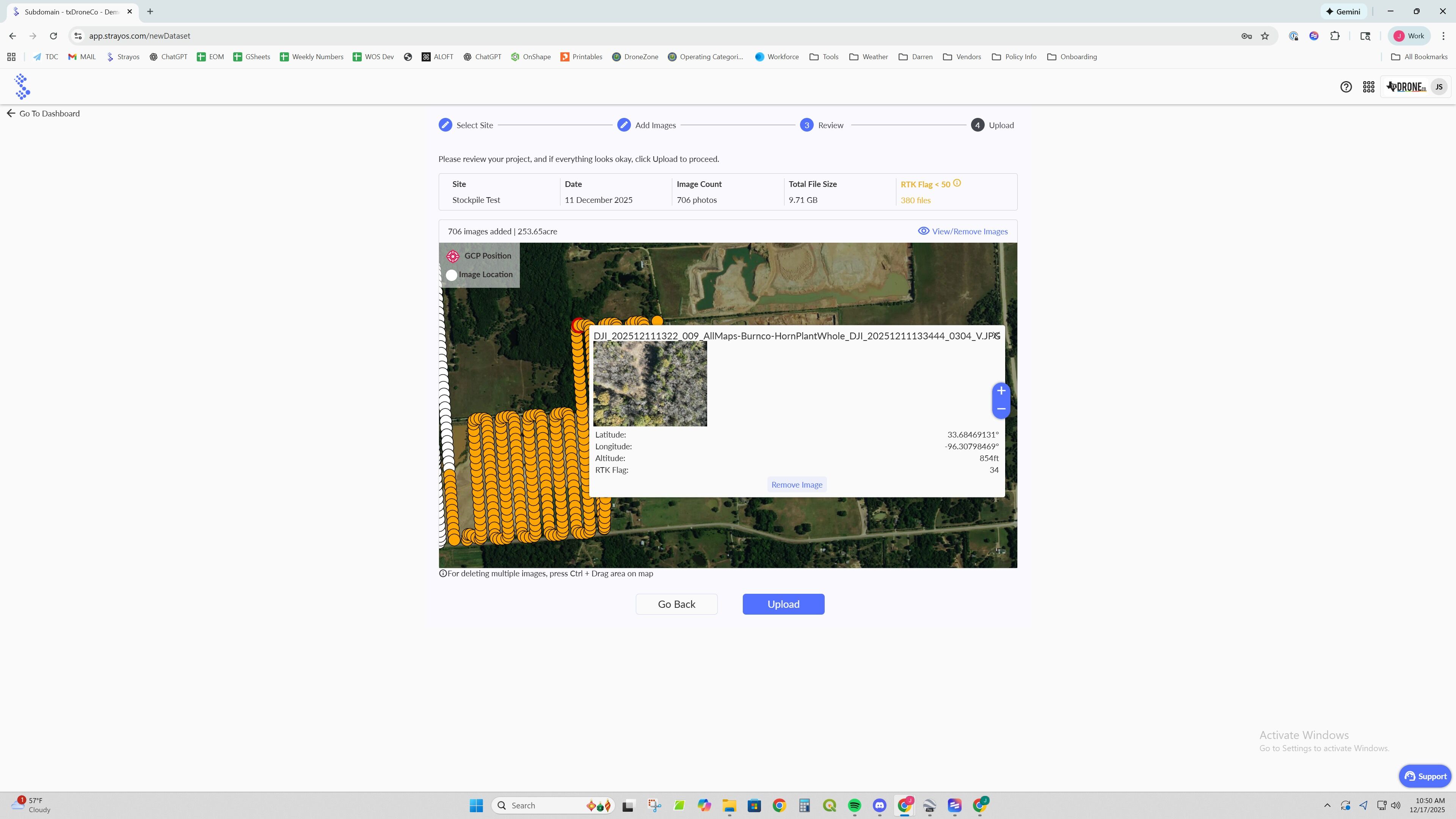Open the Work profile chip
This screenshot has height=819, width=1456.
1409,36
